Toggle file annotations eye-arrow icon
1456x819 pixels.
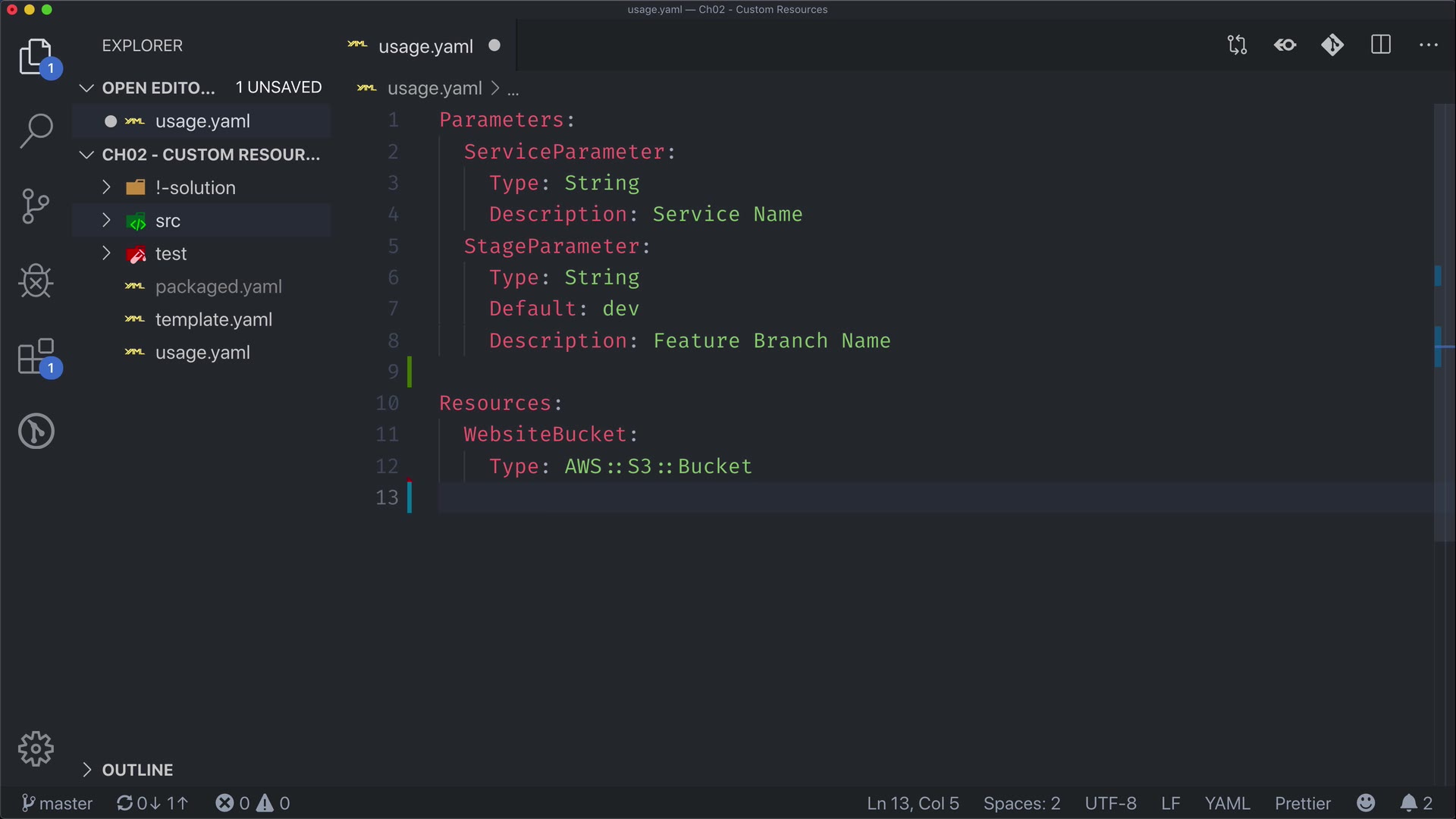click(x=1285, y=45)
